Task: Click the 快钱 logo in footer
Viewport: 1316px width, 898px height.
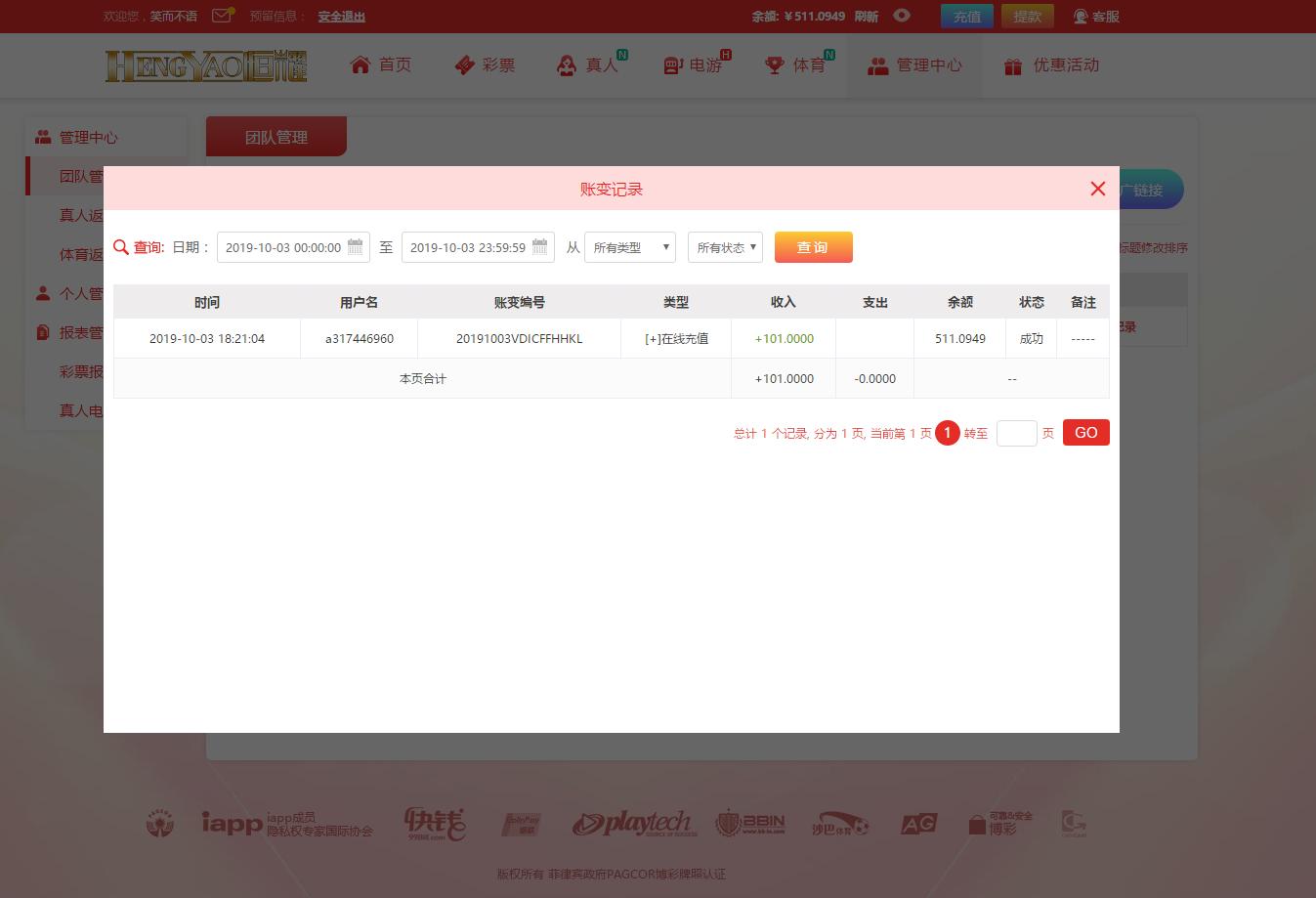Action: pos(435,824)
